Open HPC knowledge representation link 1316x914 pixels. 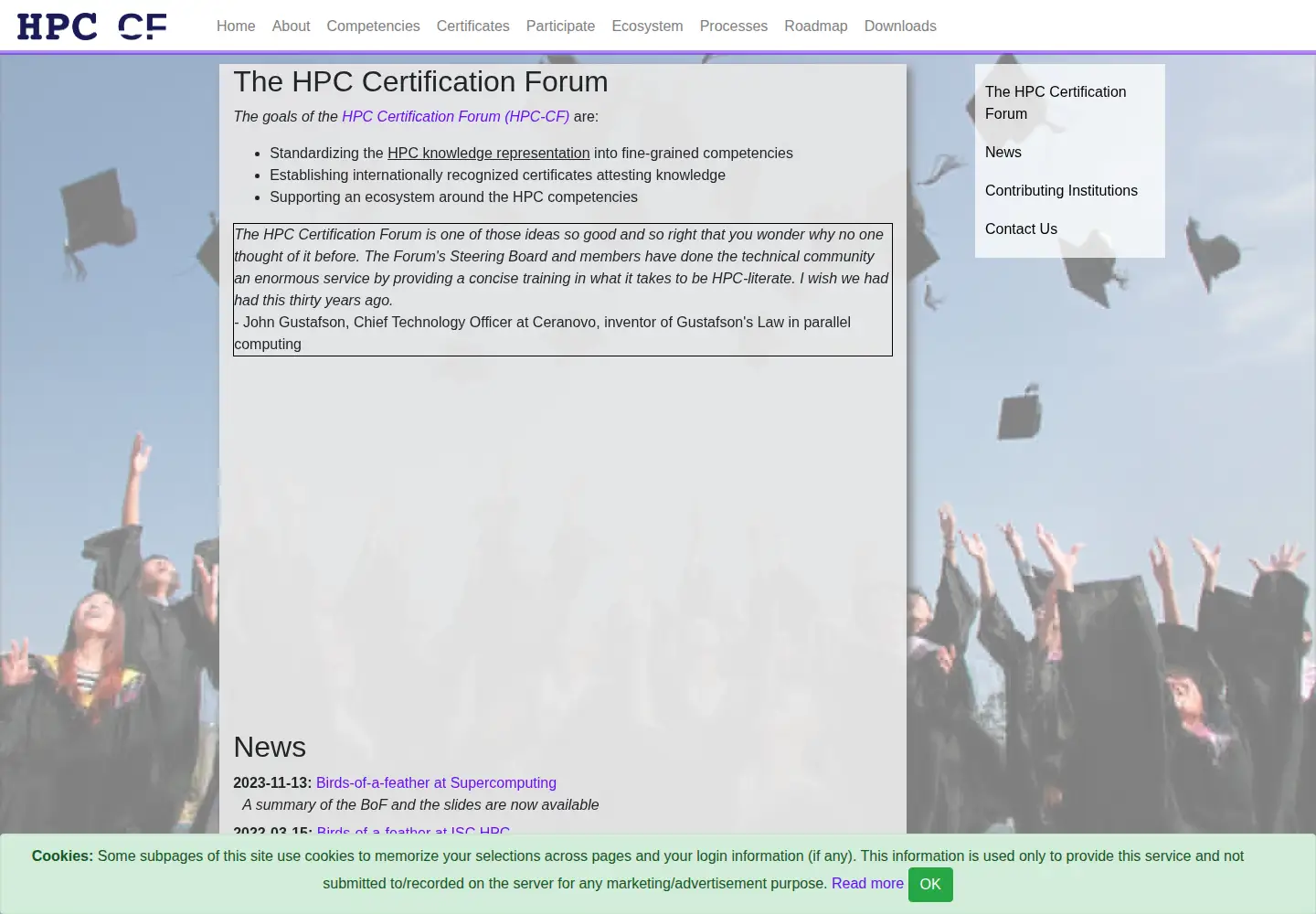[x=488, y=154]
